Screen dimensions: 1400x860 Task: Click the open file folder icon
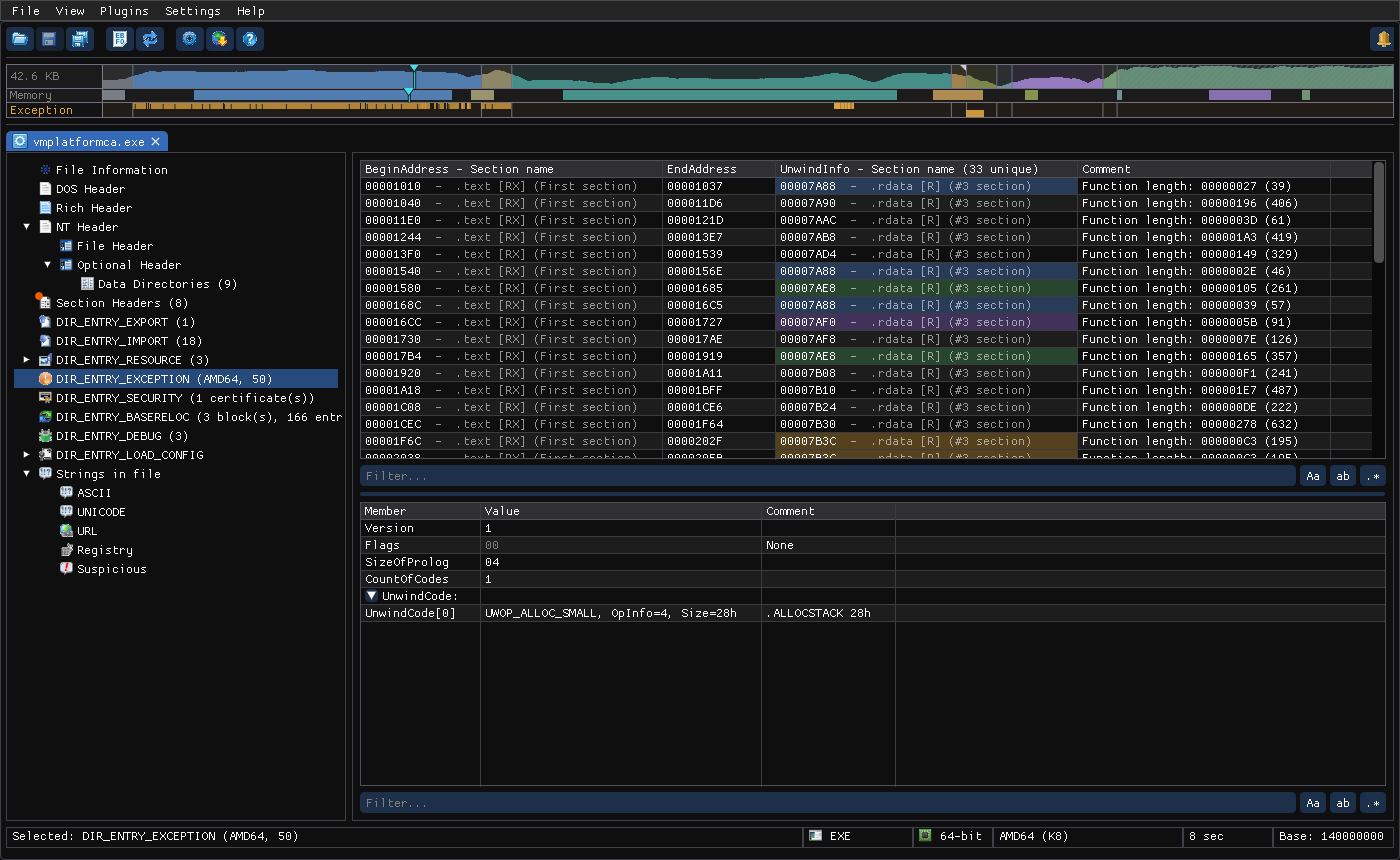point(20,39)
